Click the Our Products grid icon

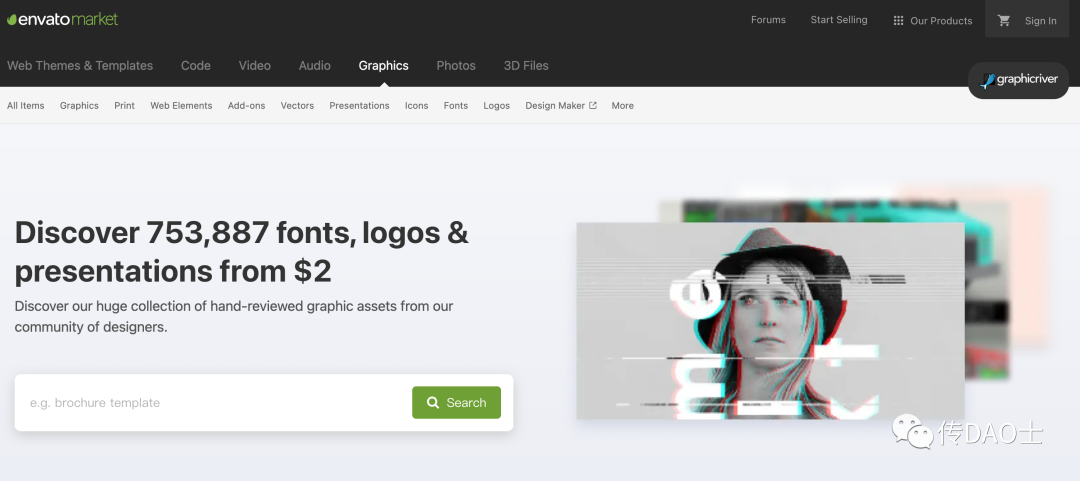(x=898, y=21)
